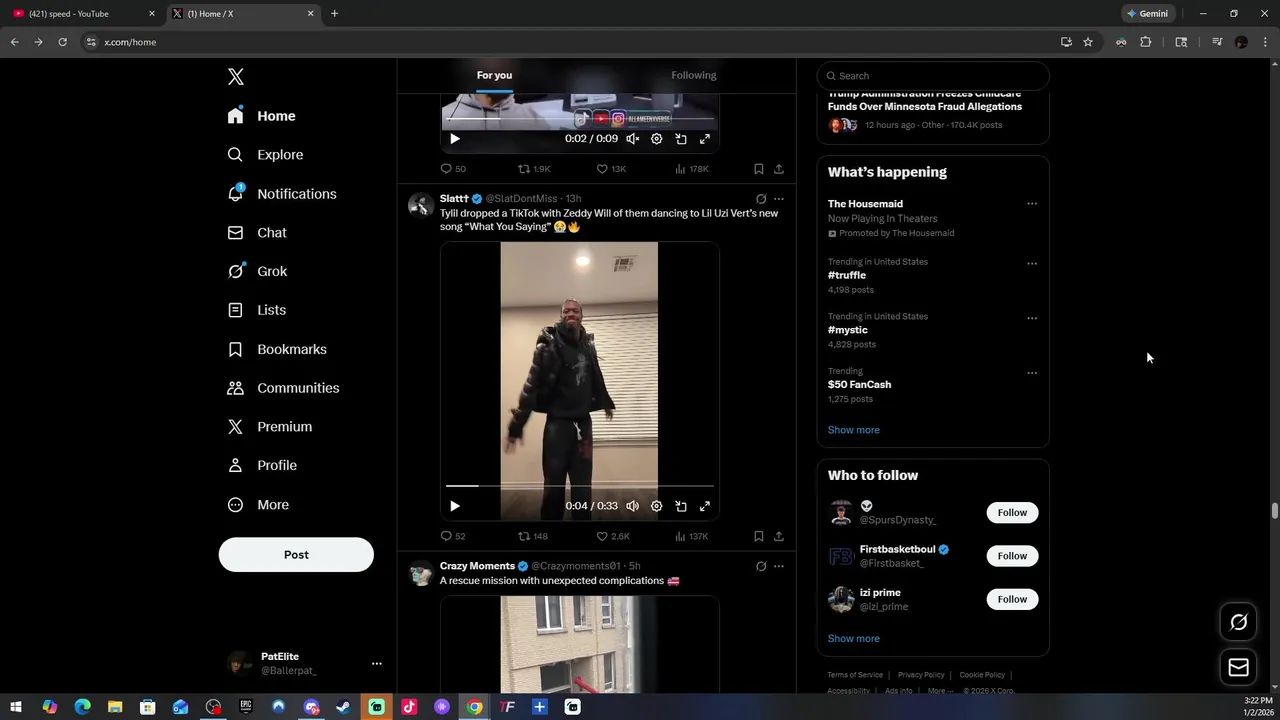Viewport: 1280px width, 720px height.
Task: Open Explore in the sidebar
Action: (266, 155)
